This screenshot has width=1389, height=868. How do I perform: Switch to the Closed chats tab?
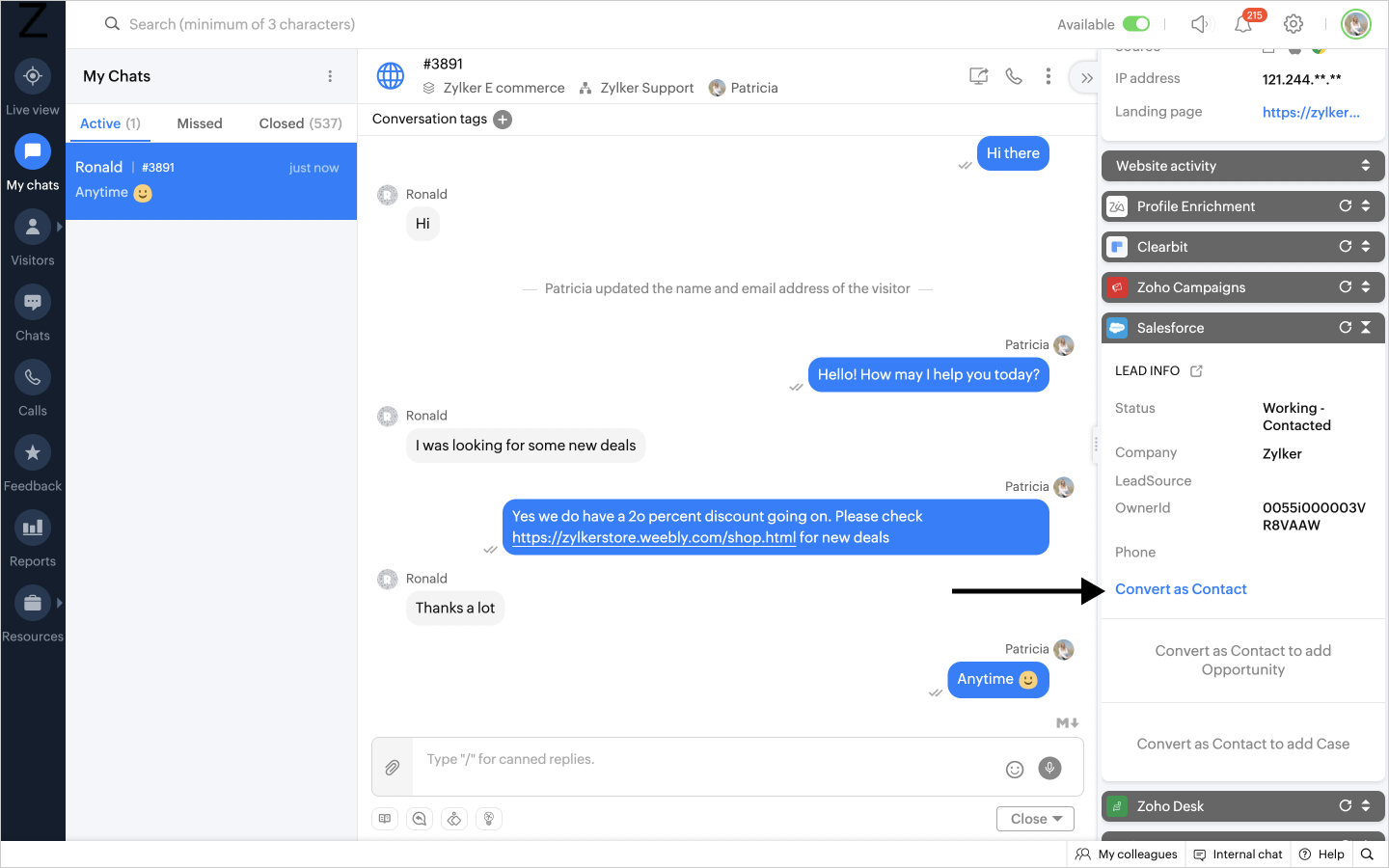tap(300, 123)
